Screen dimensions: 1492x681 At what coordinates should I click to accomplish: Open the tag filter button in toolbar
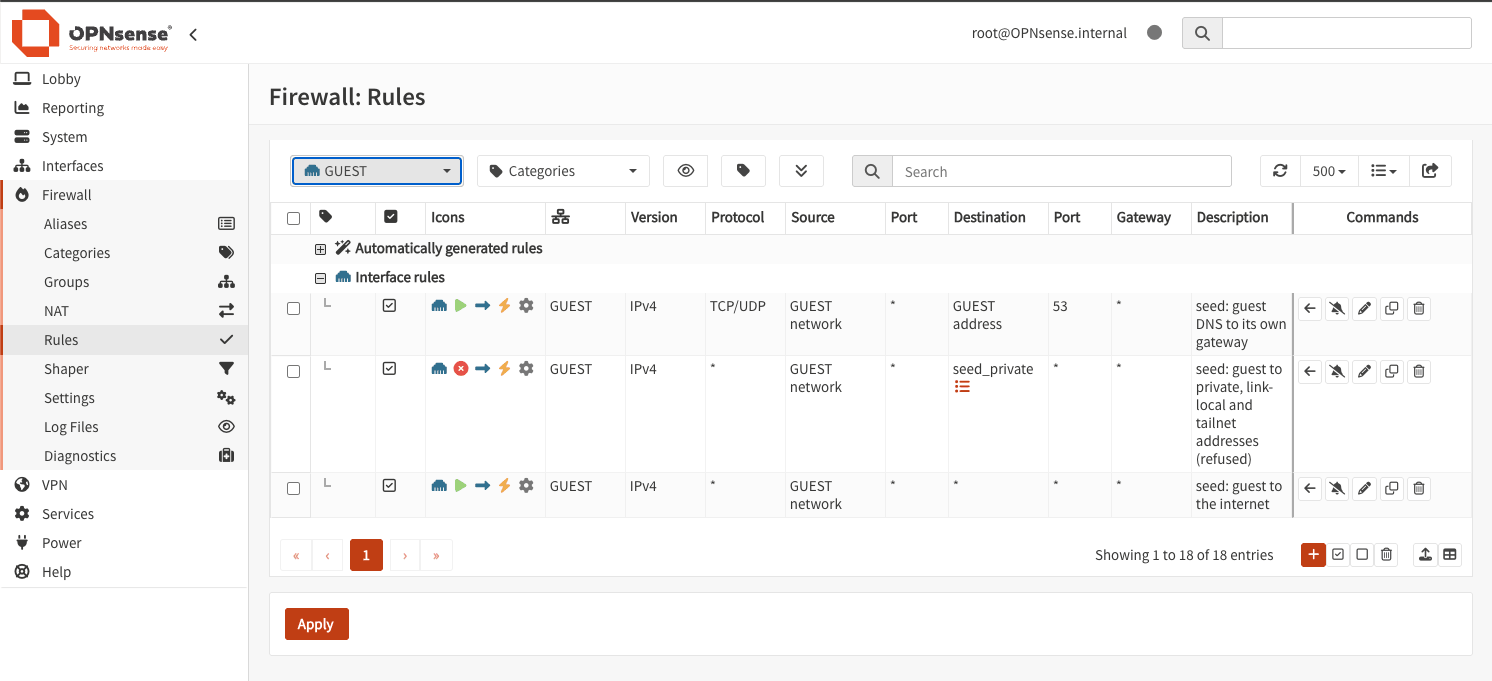[x=743, y=171]
